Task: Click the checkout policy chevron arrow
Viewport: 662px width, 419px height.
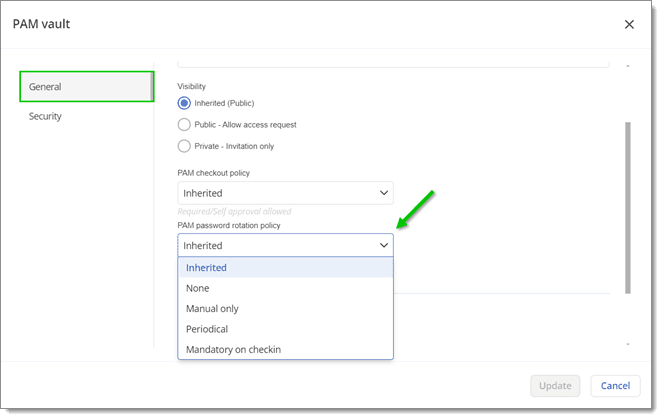Action: (383, 193)
